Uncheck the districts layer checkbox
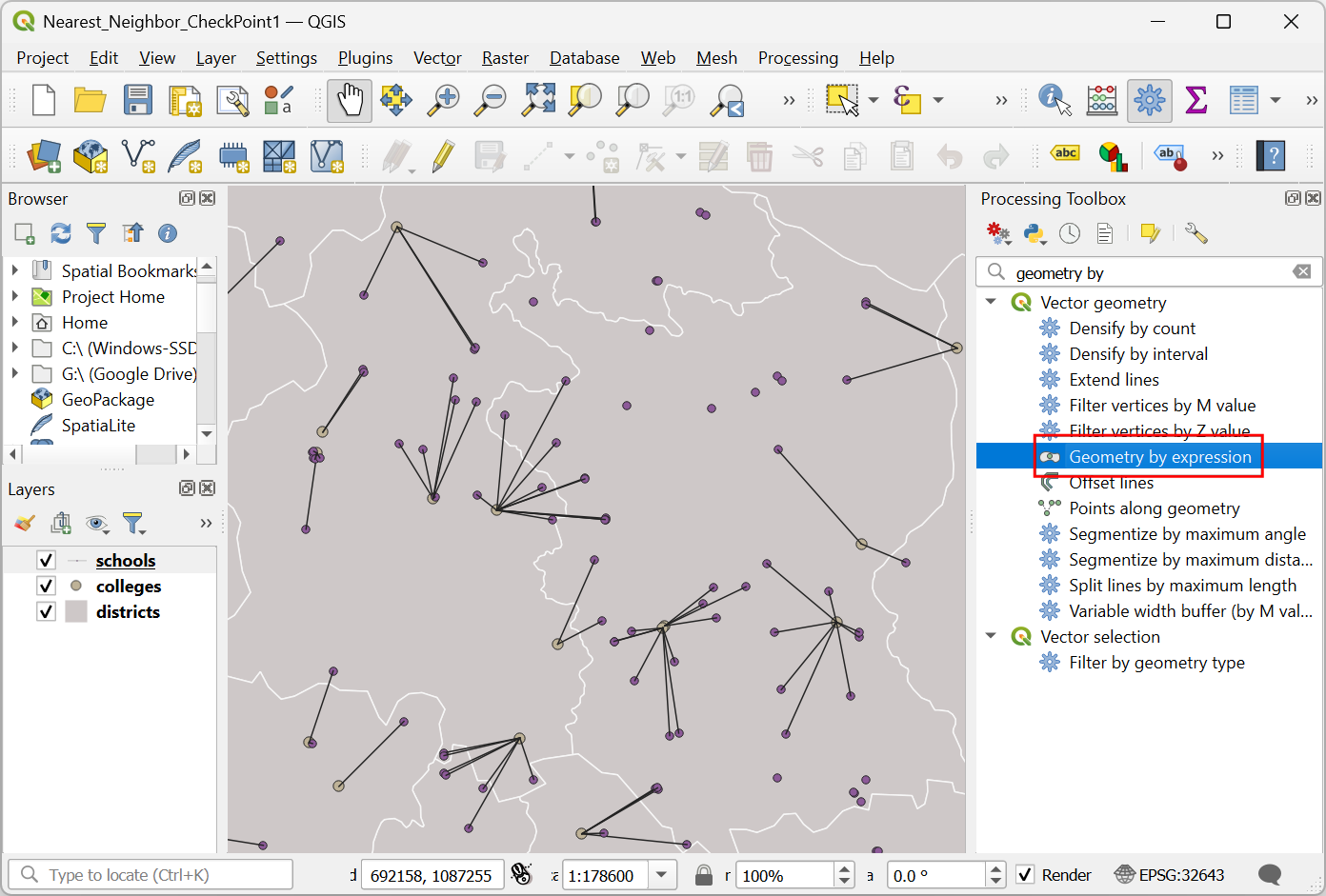This screenshot has height=896, width=1326. click(46, 611)
